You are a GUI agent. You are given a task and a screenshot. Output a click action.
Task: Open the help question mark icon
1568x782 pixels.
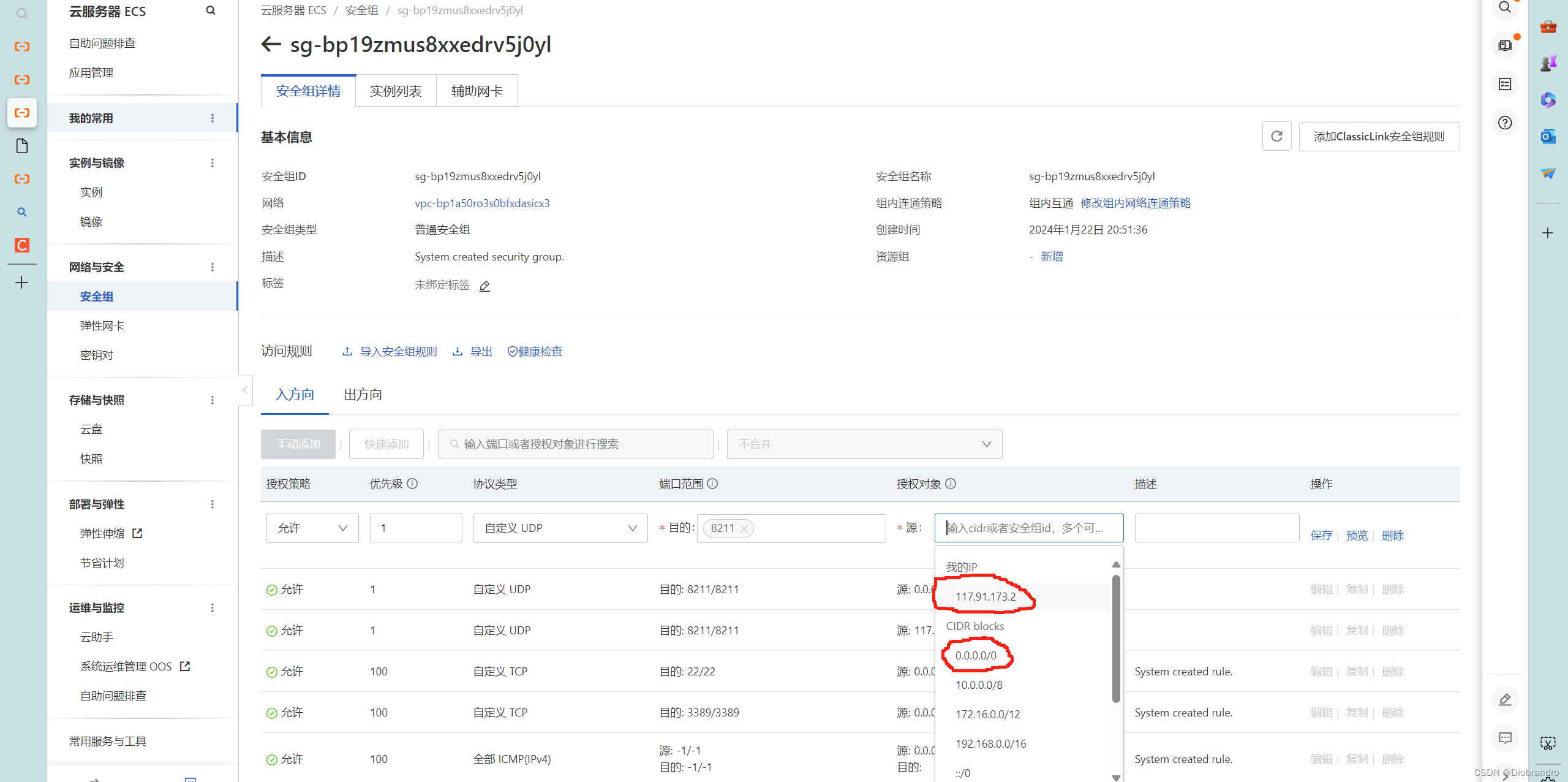pos(1505,123)
